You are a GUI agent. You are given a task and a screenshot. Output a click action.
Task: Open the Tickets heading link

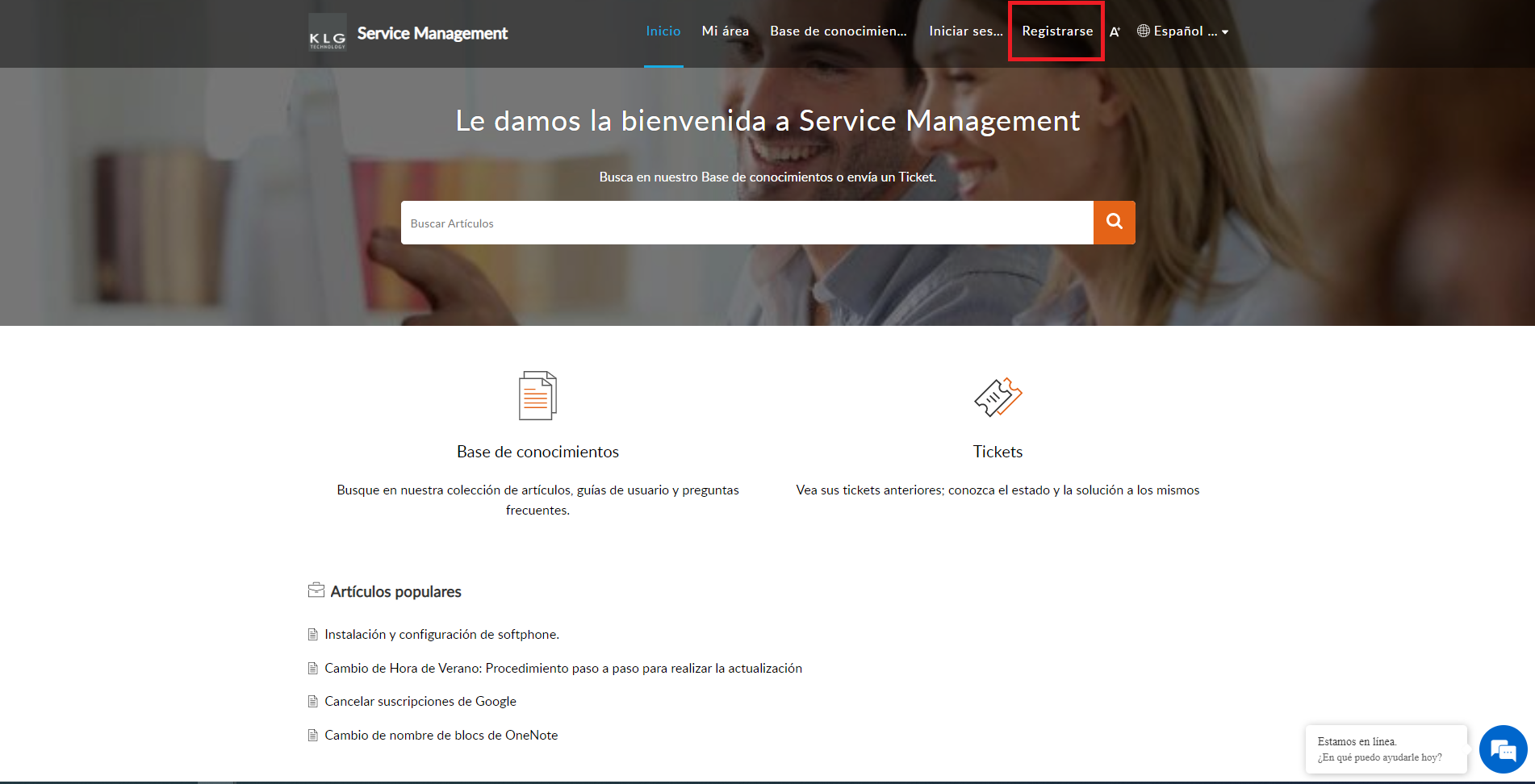pos(998,452)
